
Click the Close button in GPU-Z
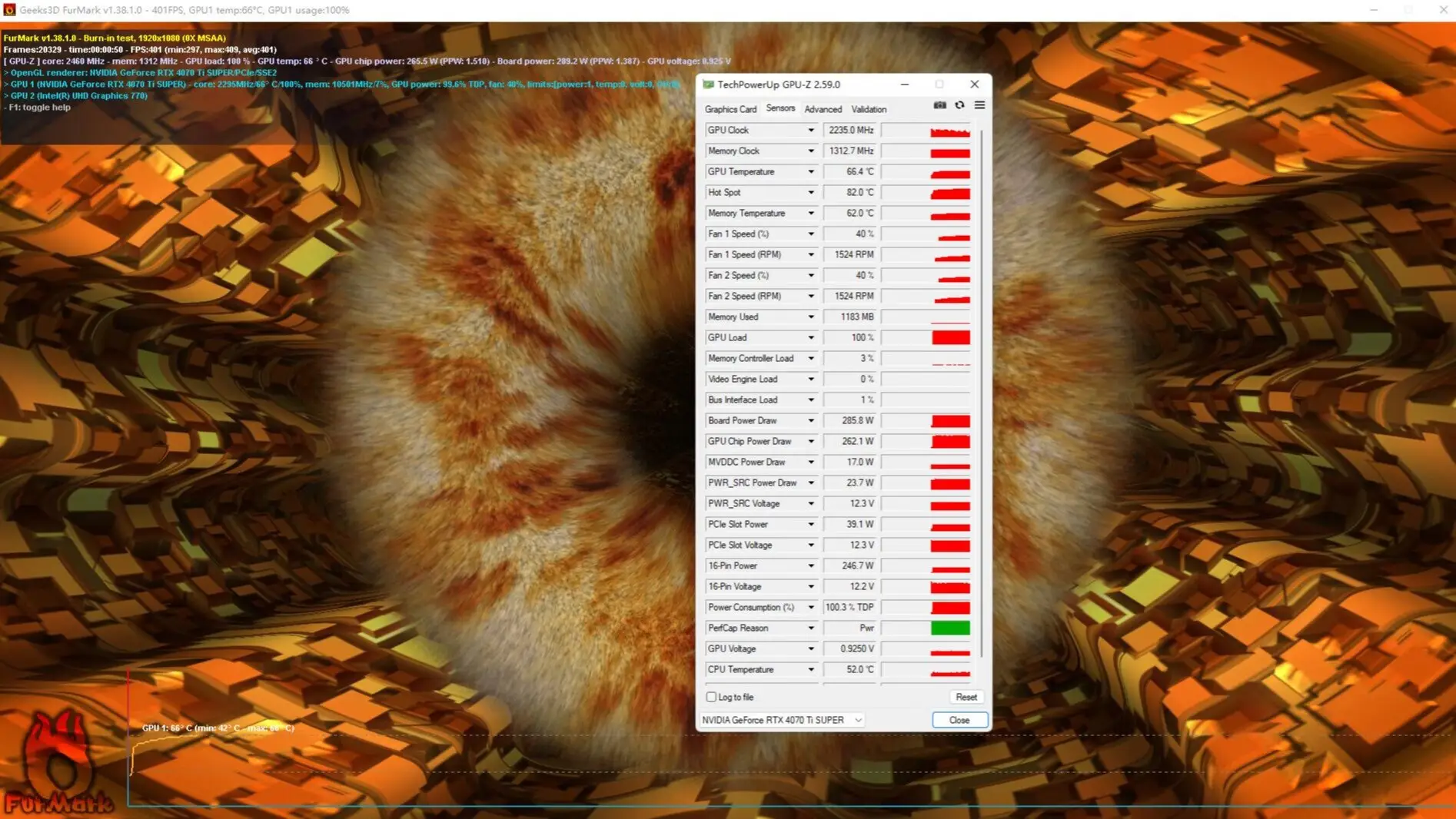(x=959, y=720)
